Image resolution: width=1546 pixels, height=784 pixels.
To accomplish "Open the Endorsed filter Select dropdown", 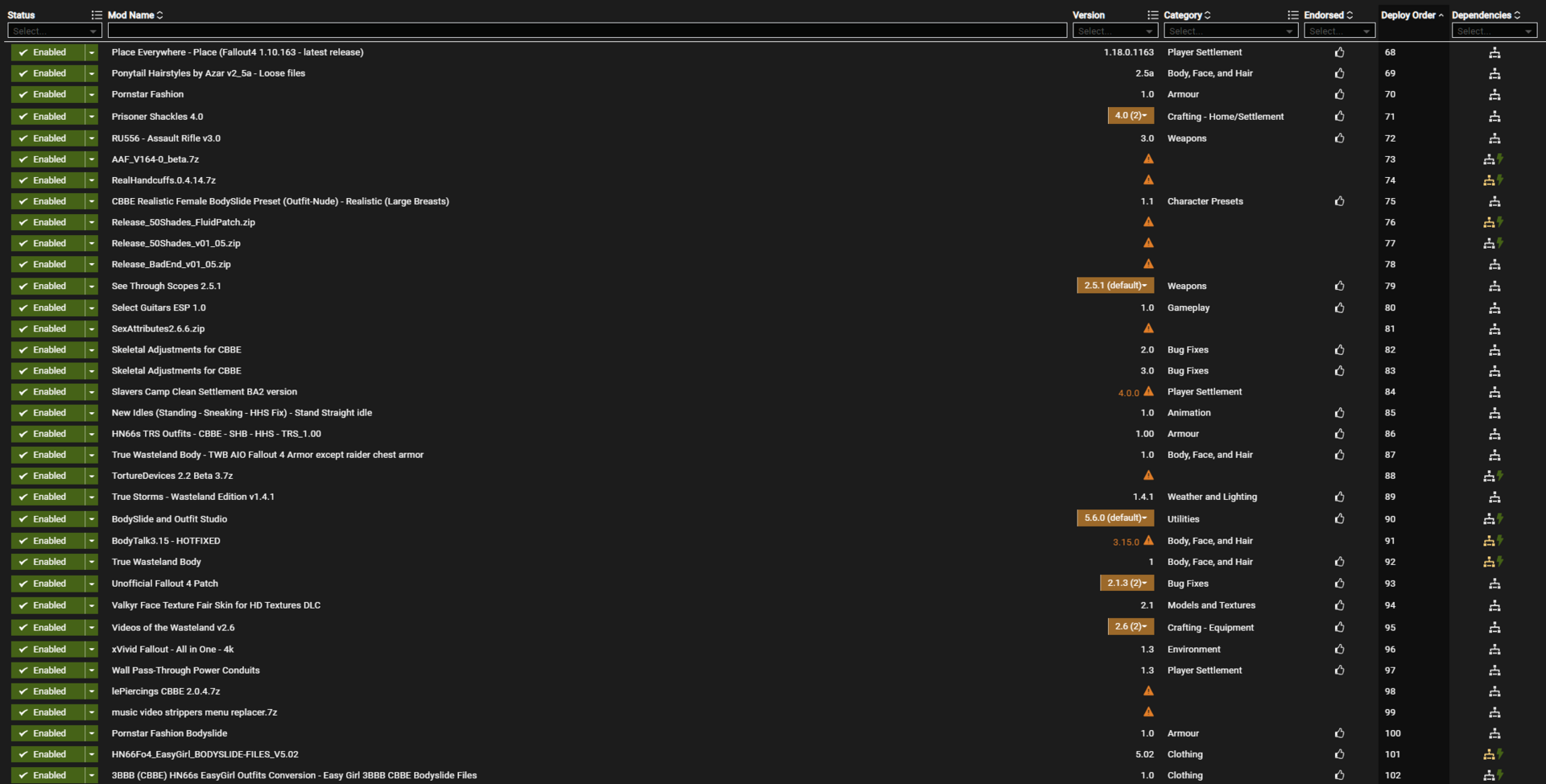I will 1339,31.
